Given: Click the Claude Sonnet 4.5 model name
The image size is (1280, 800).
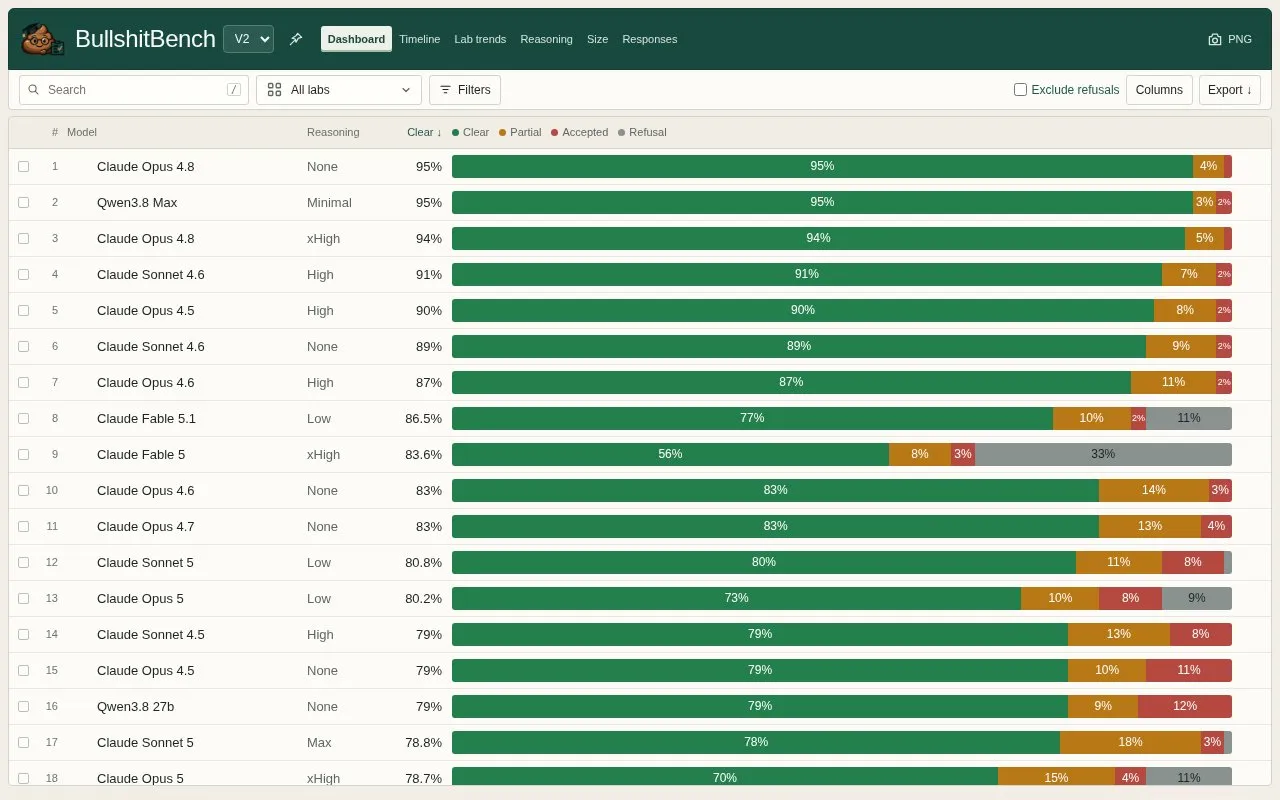Looking at the screenshot, I should pyautogui.click(x=151, y=635).
